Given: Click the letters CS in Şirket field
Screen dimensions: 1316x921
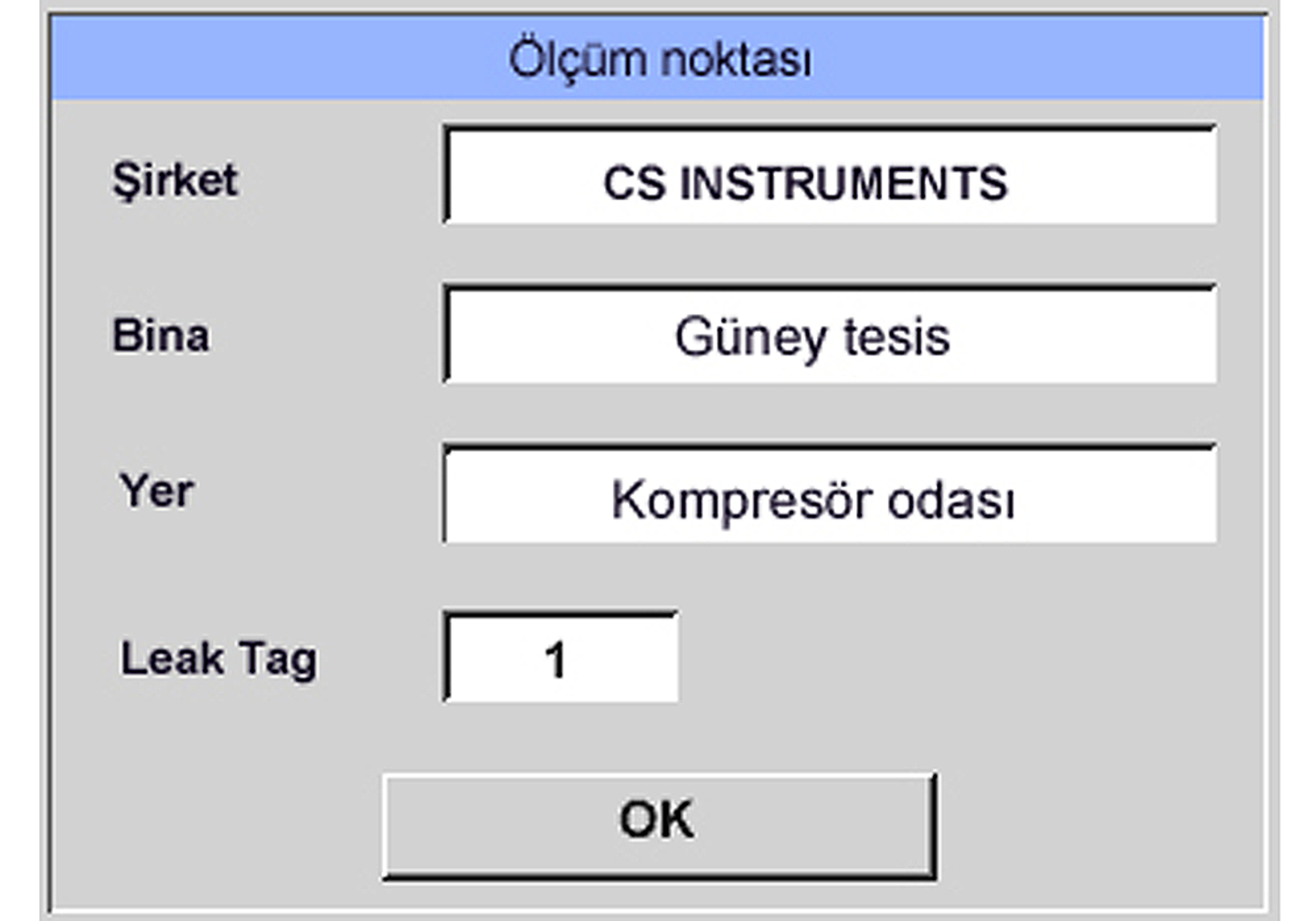Looking at the screenshot, I should pos(634,183).
